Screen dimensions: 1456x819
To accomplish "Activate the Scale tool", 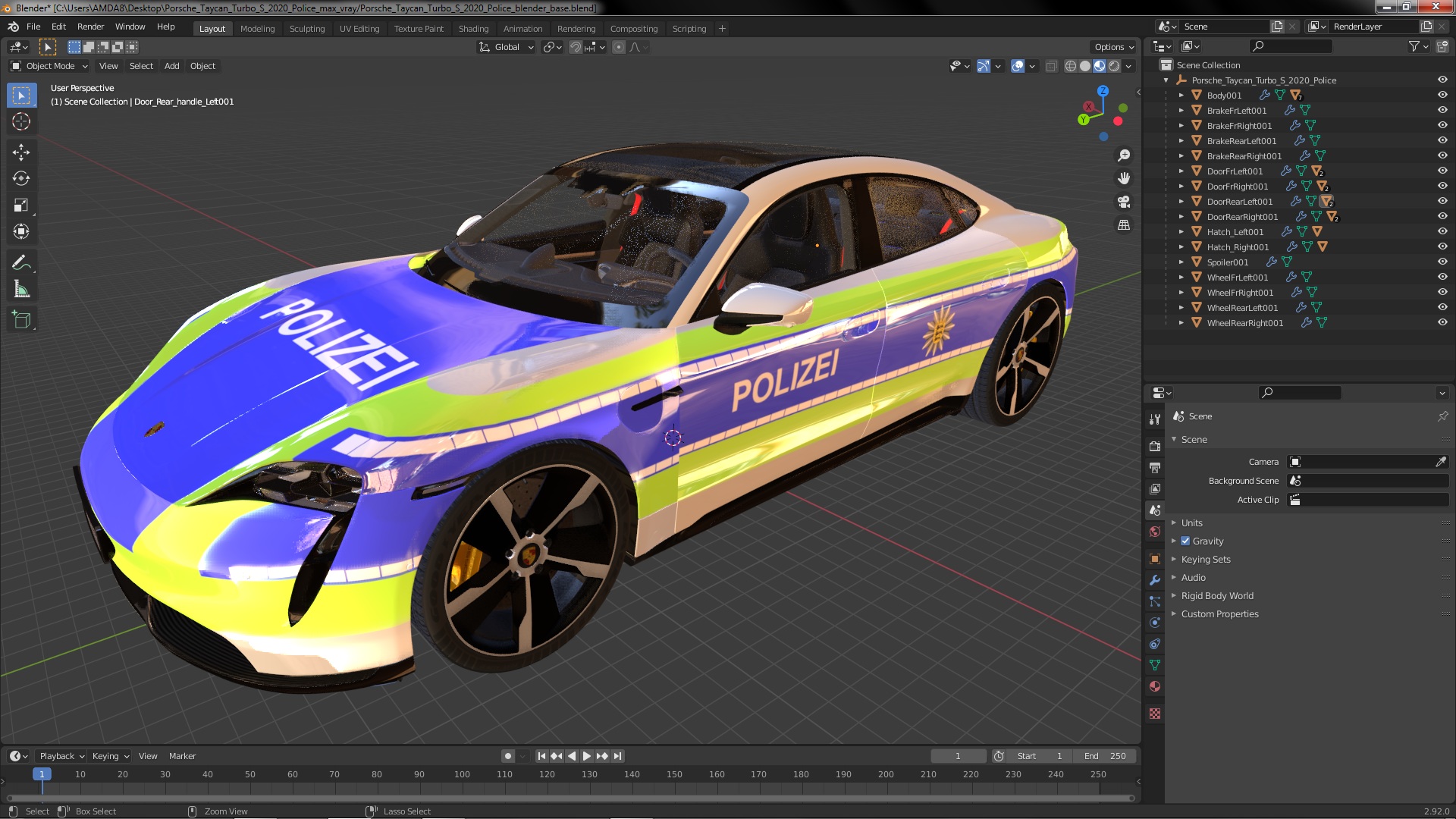I will pyautogui.click(x=21, y=205).
